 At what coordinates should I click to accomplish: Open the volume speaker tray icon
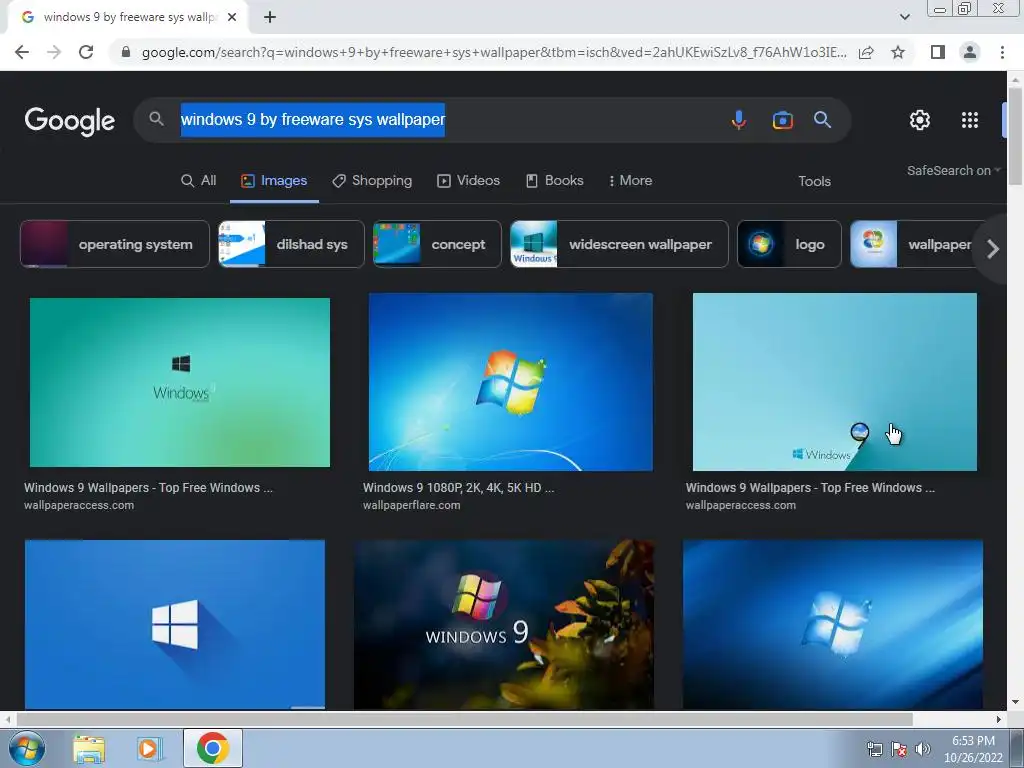pyautogui.click(x=923, y=749)
